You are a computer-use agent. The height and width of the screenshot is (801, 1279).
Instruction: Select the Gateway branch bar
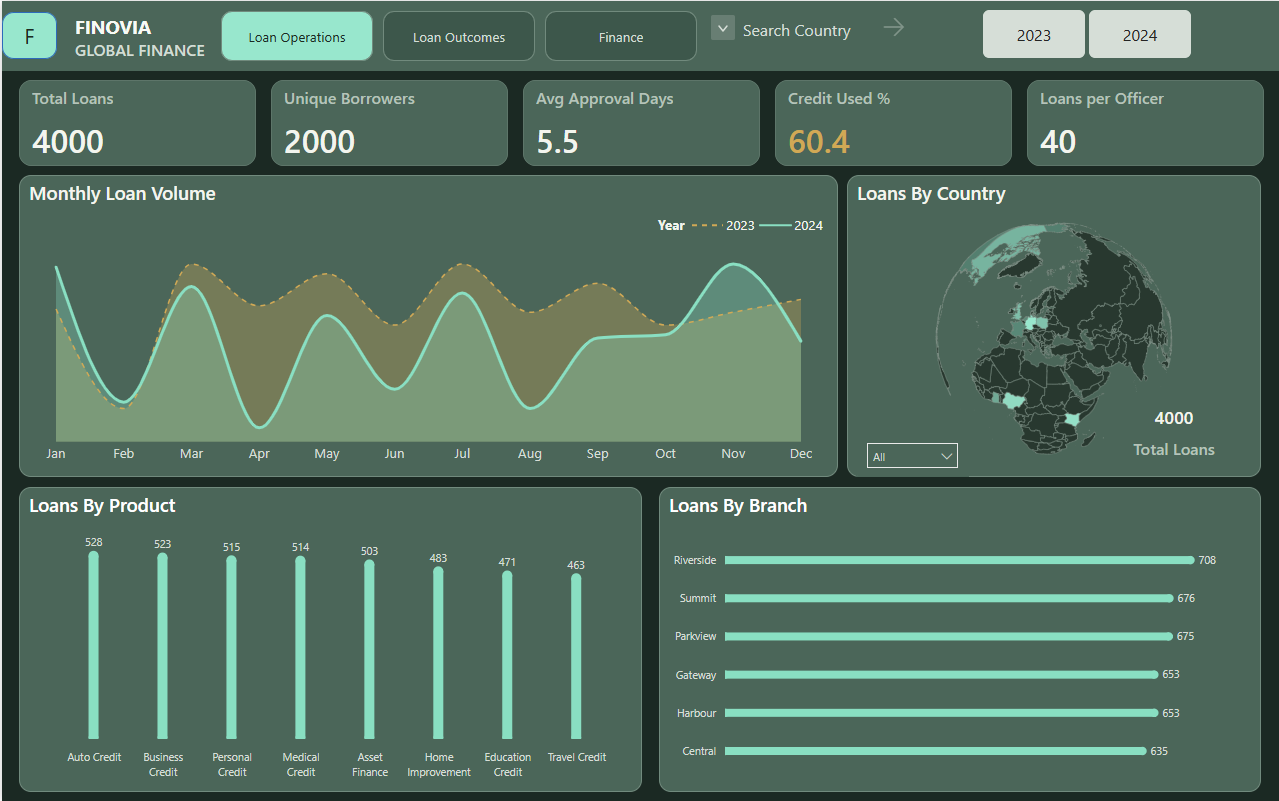click(x=942, y=674)
